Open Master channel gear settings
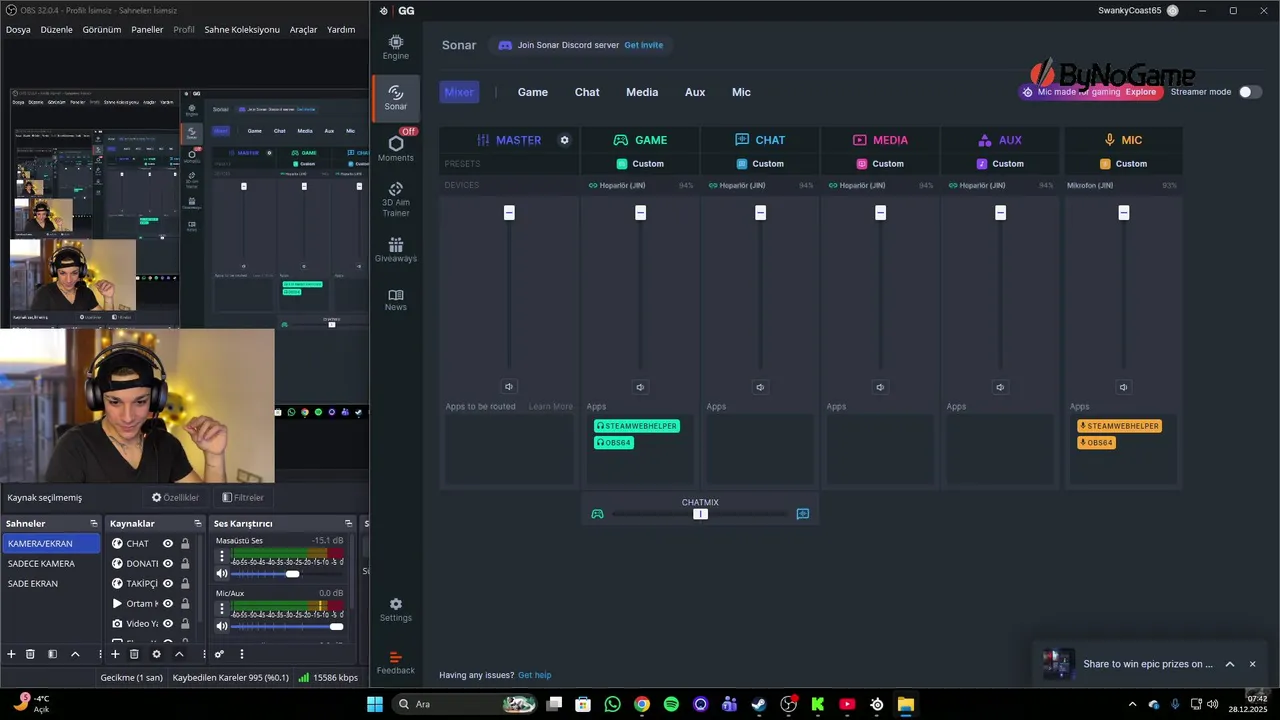This screenshot has height=720, width=1280. tap(564, 140)
